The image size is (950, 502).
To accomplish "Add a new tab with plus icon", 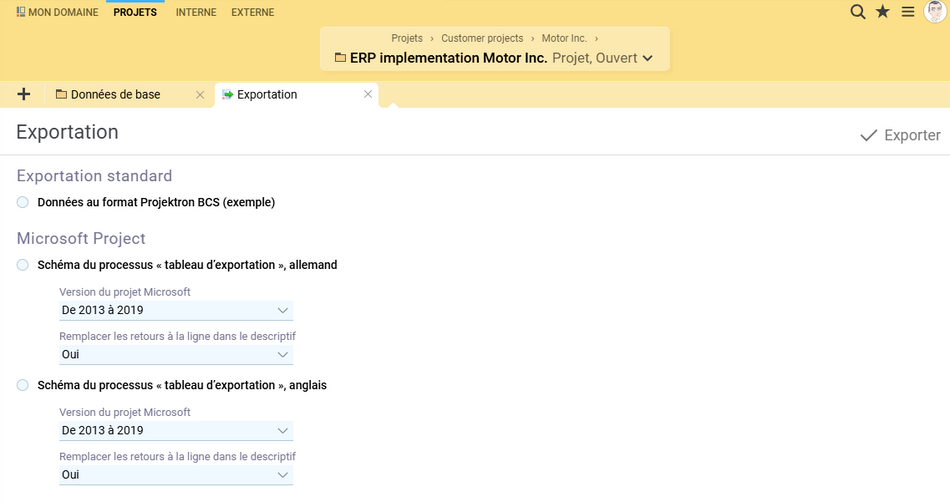I will 24,94.
